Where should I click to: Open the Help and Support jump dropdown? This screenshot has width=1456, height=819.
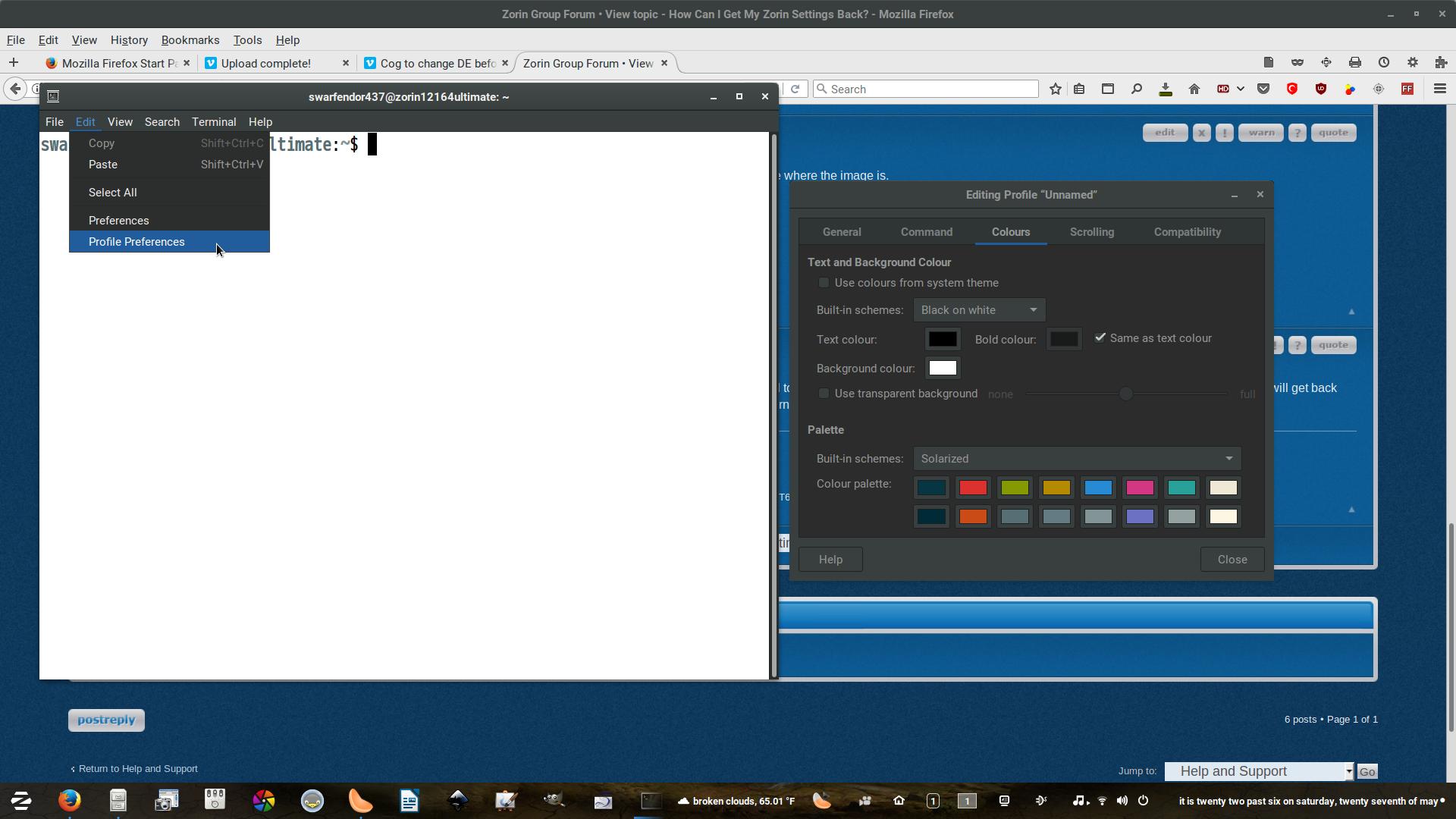tap(1259, 771)
